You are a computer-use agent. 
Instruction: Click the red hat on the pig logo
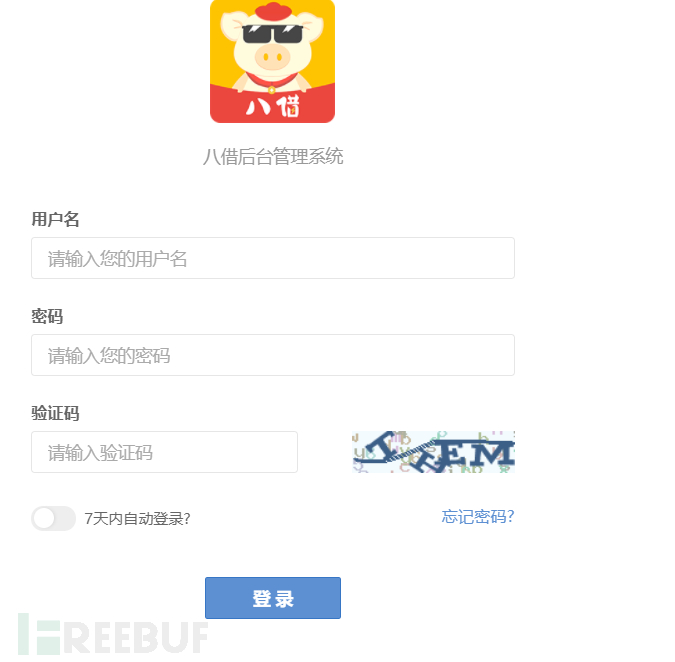[x=273, y=12]
